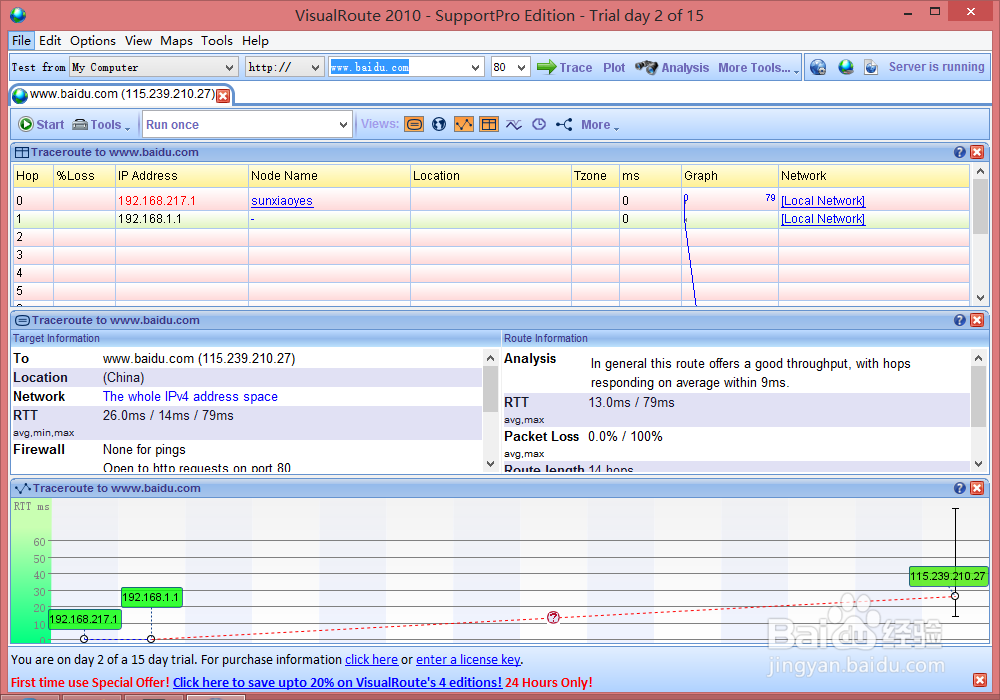The height and width of the screenshot is (700, 1000).
Task: Show the summary view icon
Action: [414, 124]
